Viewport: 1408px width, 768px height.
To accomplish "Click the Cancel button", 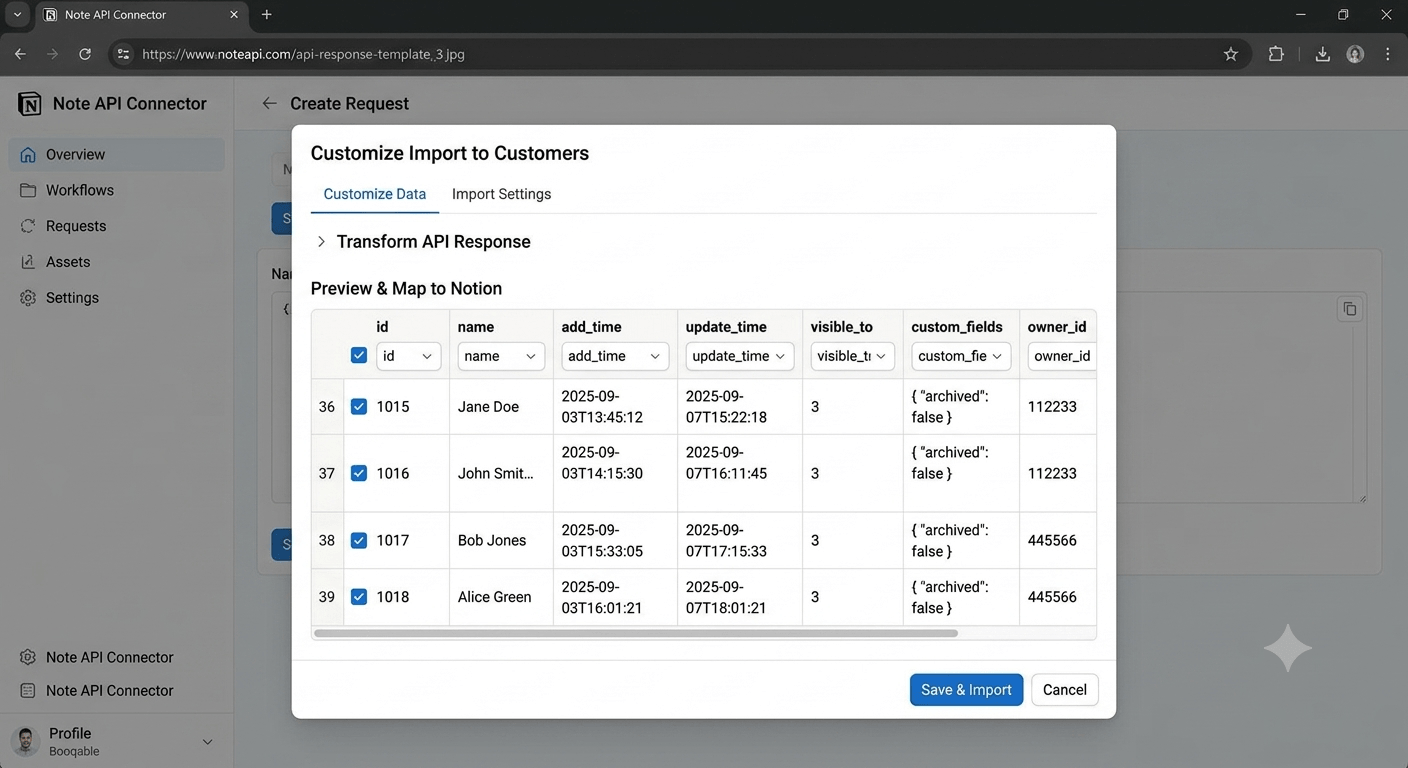I will (x=1065, y=690).
